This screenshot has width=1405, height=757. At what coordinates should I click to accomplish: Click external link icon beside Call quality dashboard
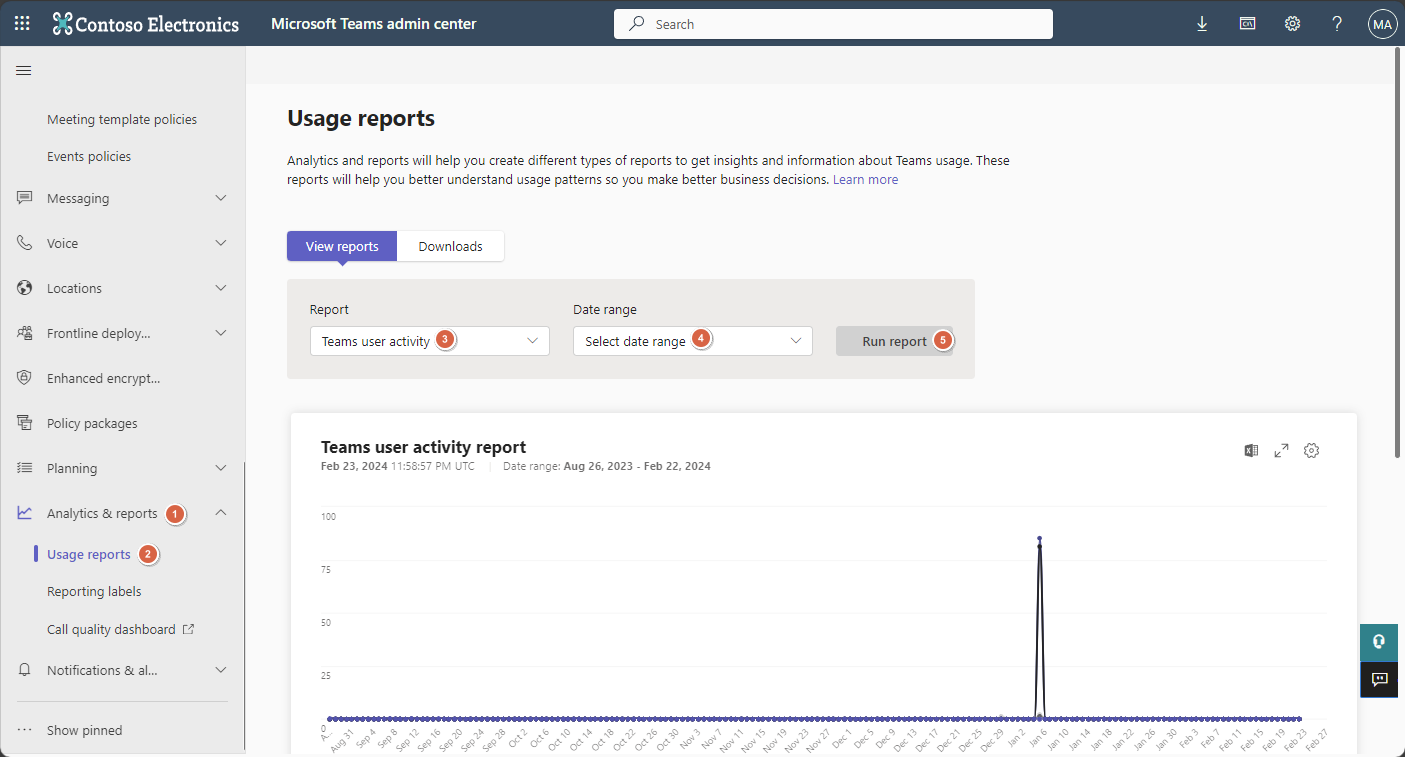coord(188,629)
